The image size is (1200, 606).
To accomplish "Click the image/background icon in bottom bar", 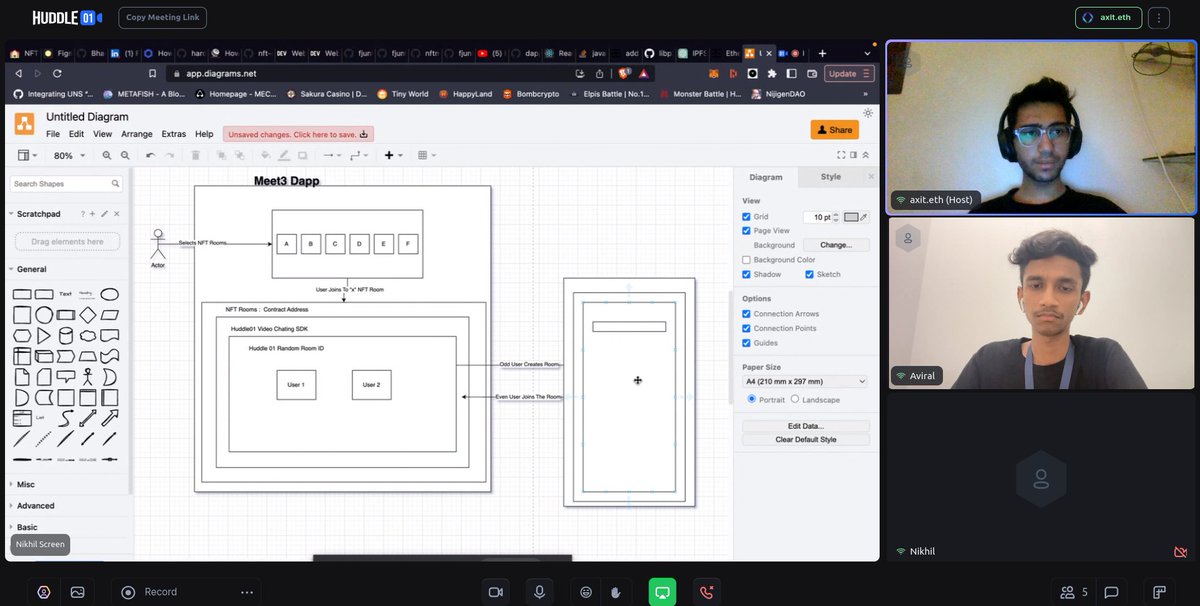I will click(77, 592).
